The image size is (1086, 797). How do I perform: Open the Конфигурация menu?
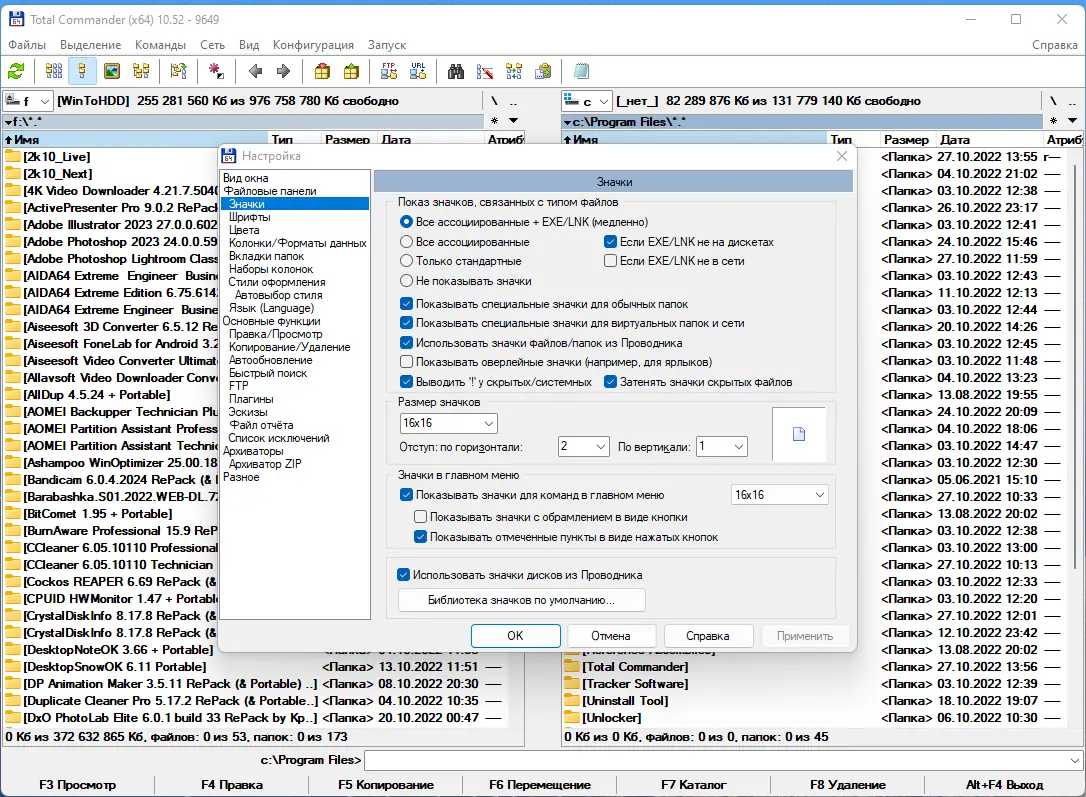coord(313,45)
